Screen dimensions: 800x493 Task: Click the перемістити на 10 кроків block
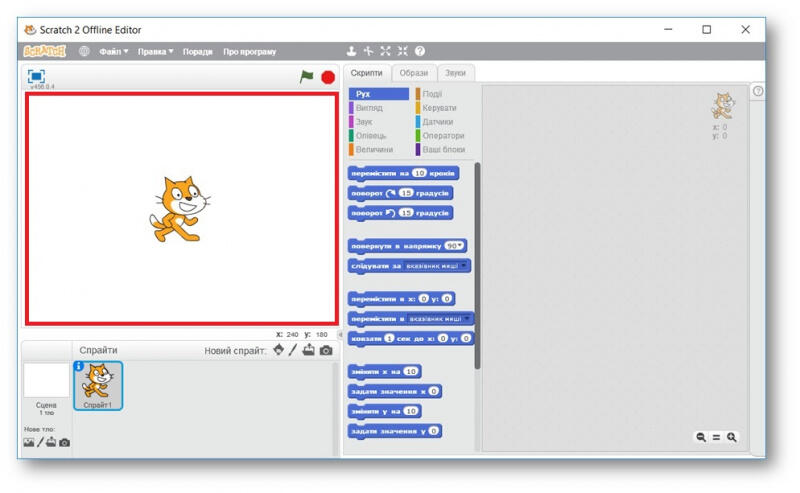coord(403,174)
